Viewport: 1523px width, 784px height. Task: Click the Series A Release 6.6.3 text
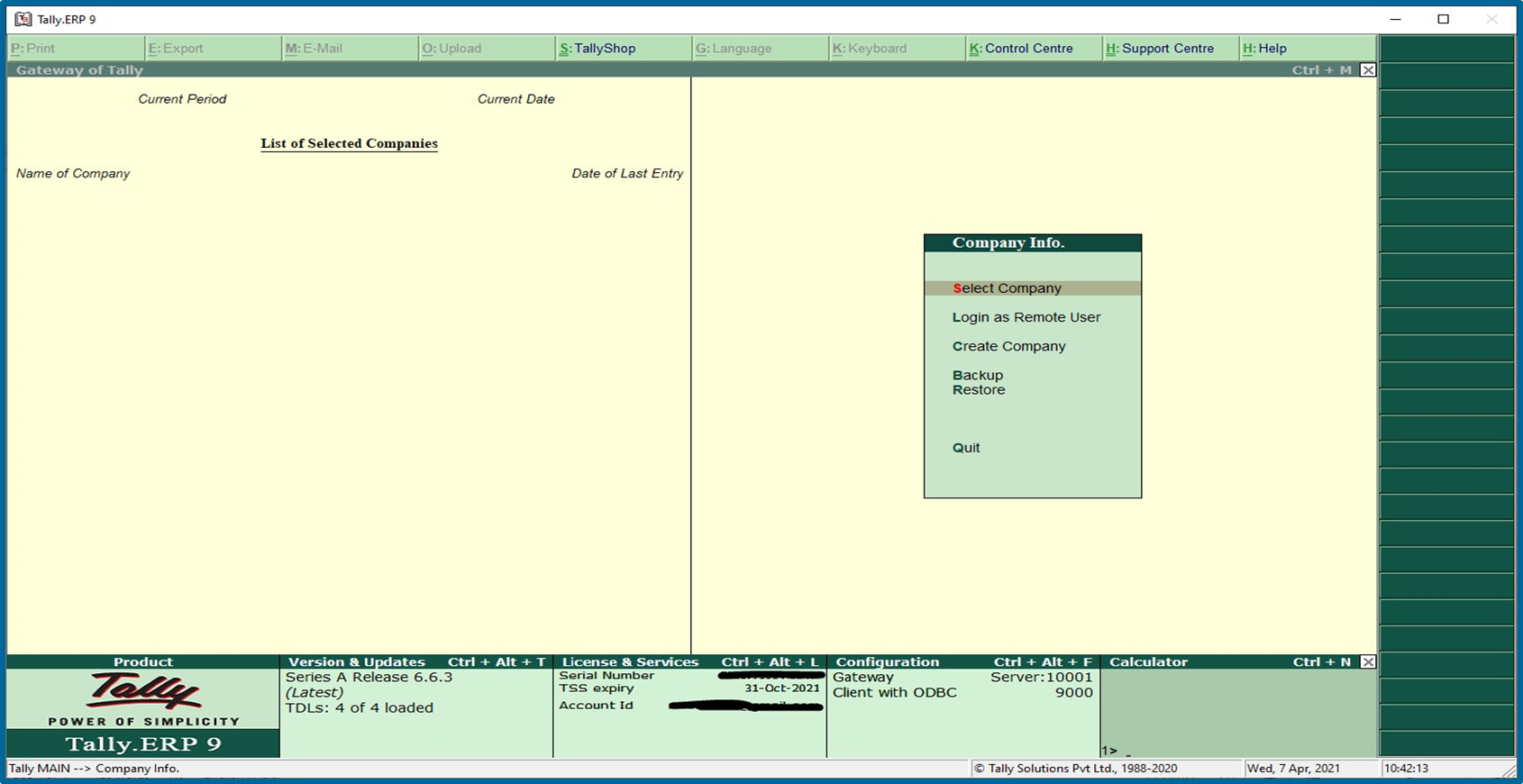tap(369, 678)
